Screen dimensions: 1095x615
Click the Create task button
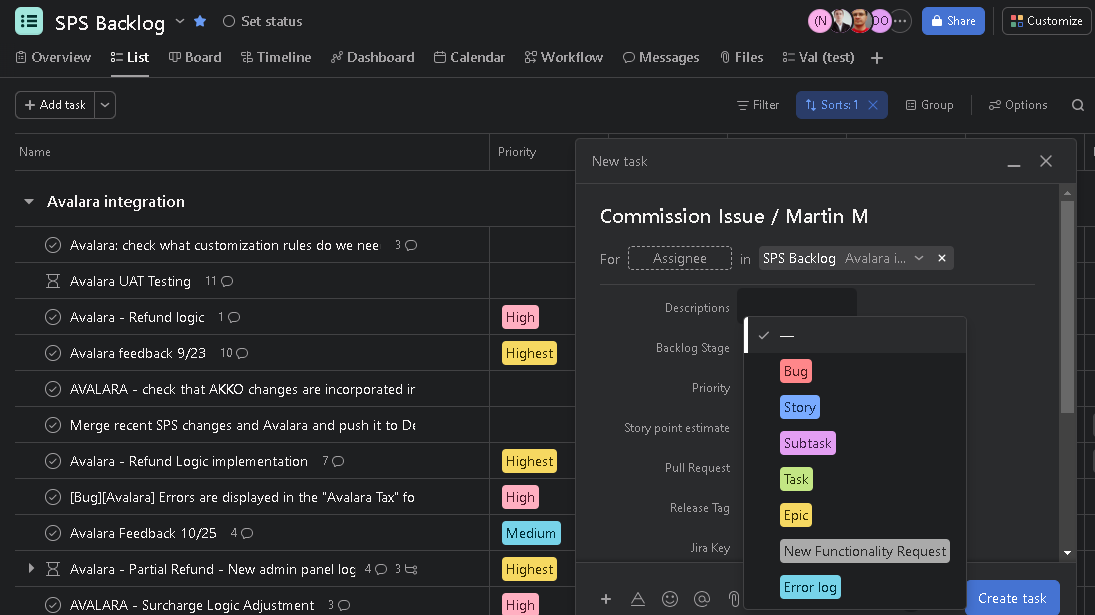[x=1012, y=598]
